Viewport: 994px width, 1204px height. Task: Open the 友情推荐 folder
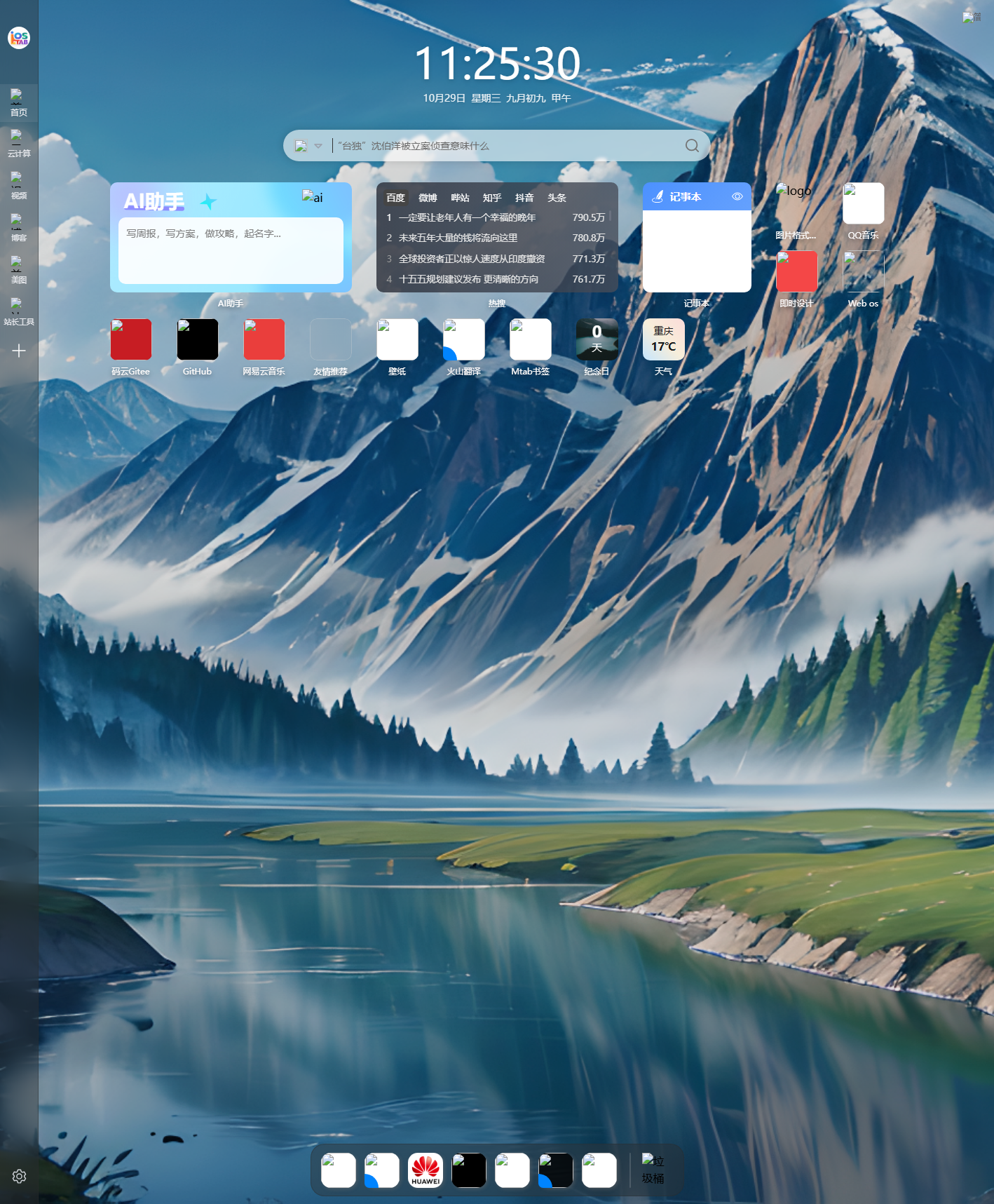(x=330, y=339)
